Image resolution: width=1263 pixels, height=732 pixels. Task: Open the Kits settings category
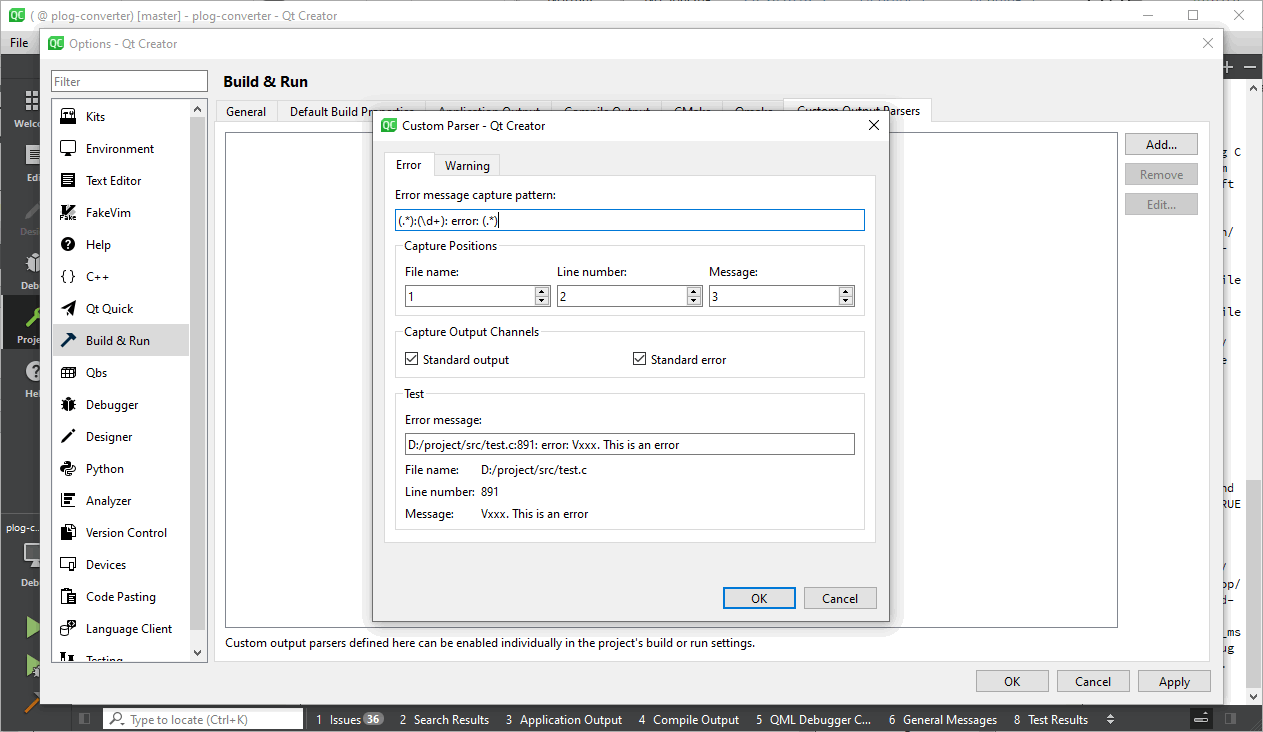tap(120, 117)
